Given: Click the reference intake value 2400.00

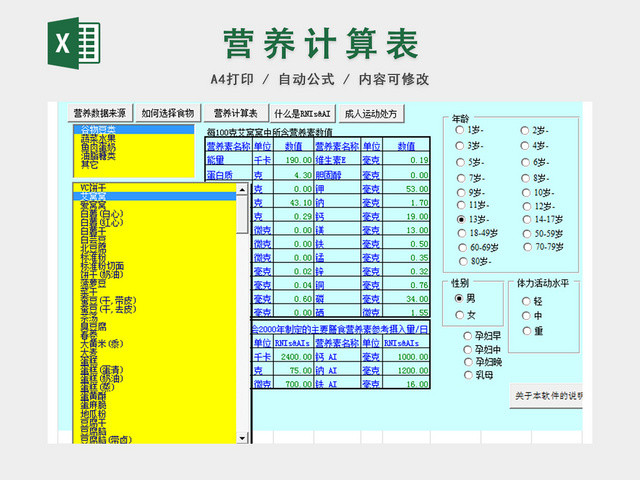Looking at the screenshot, I should (x=293, y=357).
